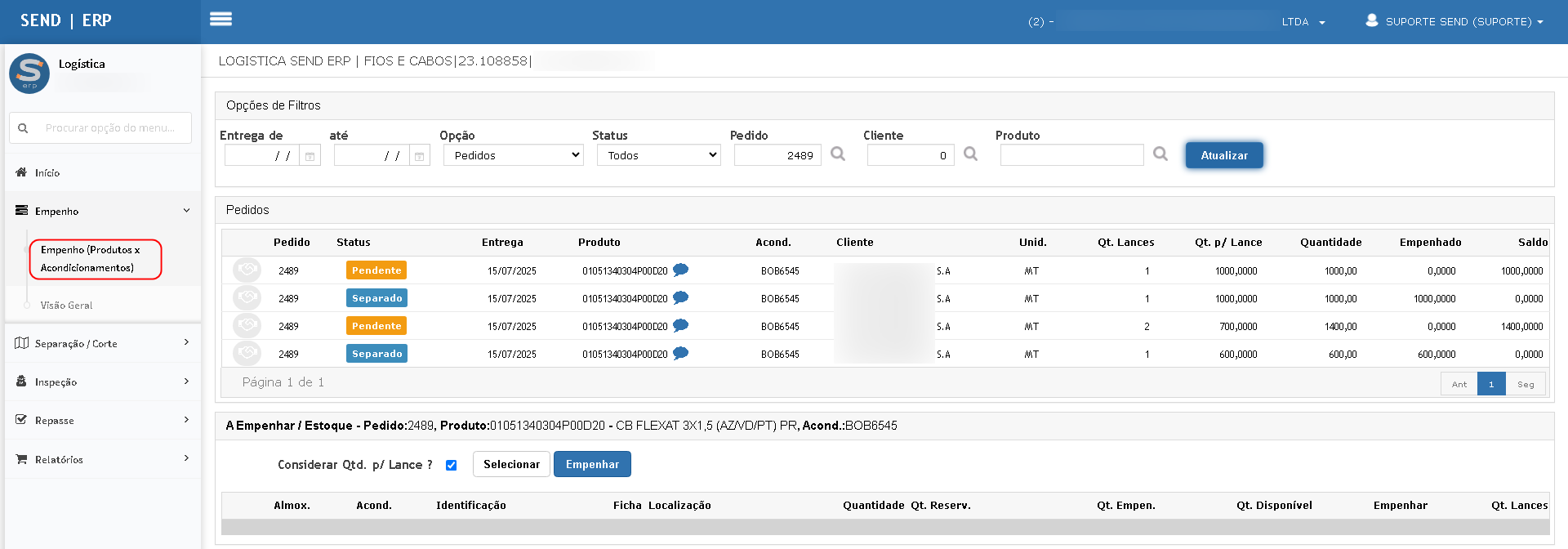Select page 1 in pagination

click(1491, 384)
